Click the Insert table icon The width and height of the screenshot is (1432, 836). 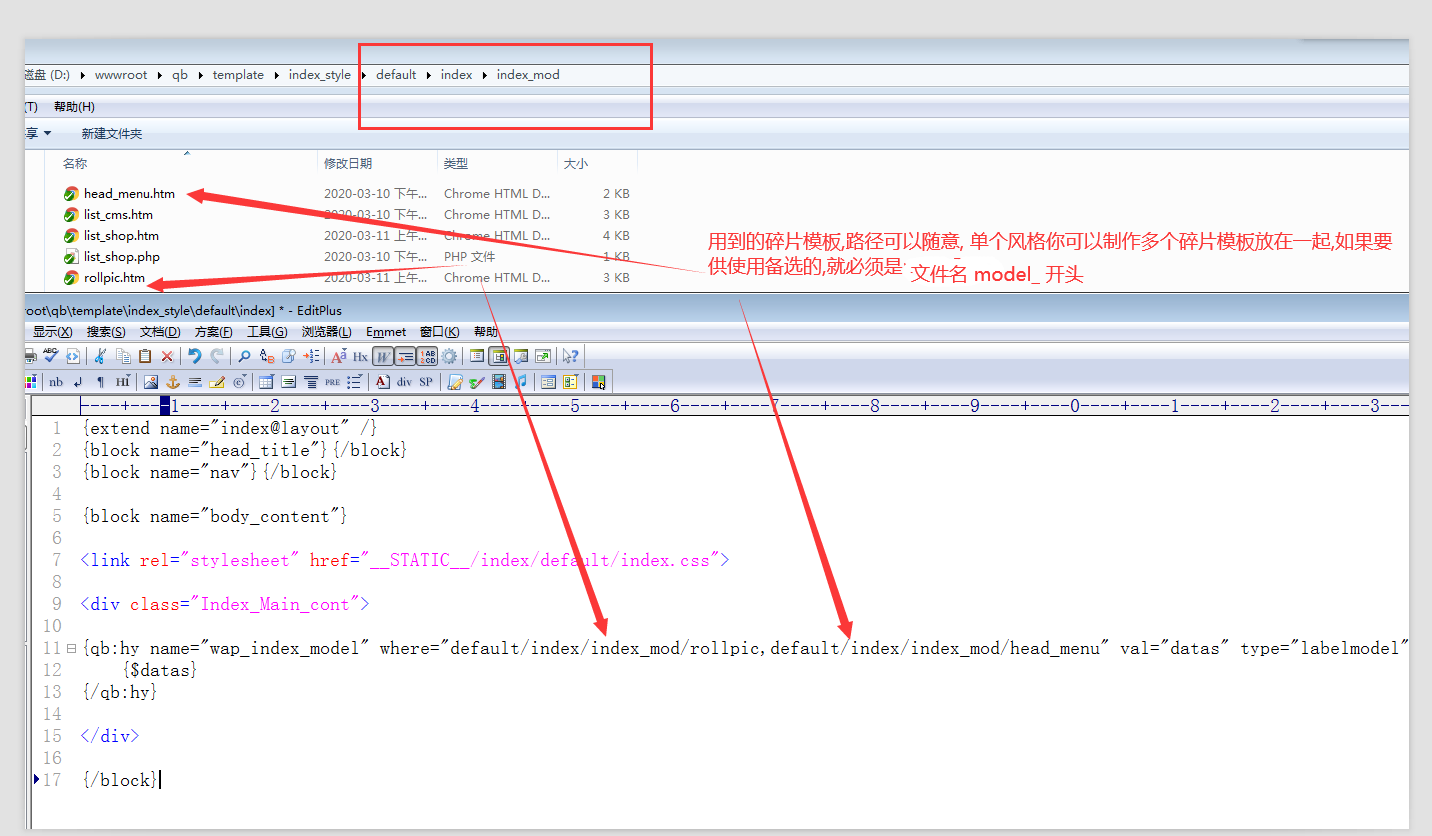pyautogui.click(x=266, y=382)
